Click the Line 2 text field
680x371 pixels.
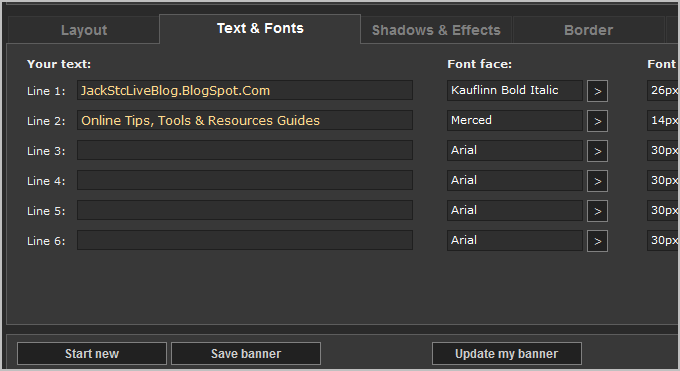245,120
